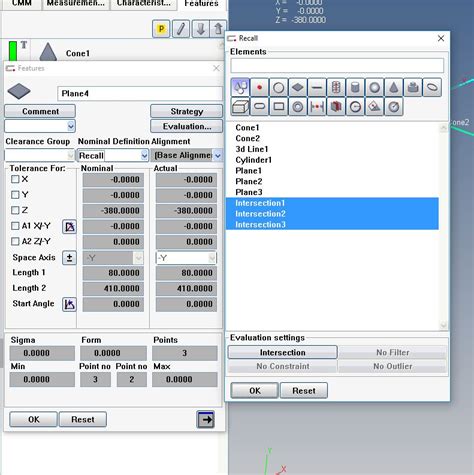This screenshot has height=475, width=474.
Task: Filter Recall list by Cone icon
Action: (x=394, y=88)
